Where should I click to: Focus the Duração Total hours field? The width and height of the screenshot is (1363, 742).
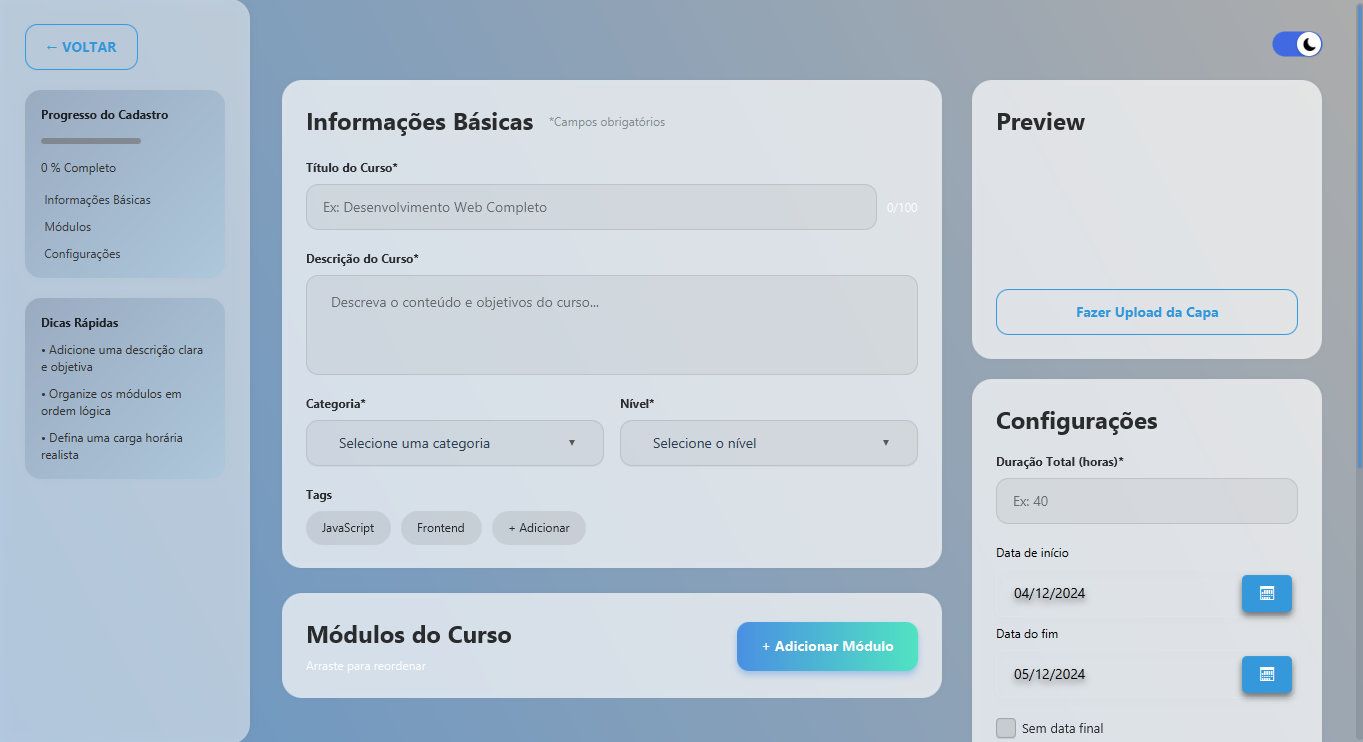click(1147, 501)
